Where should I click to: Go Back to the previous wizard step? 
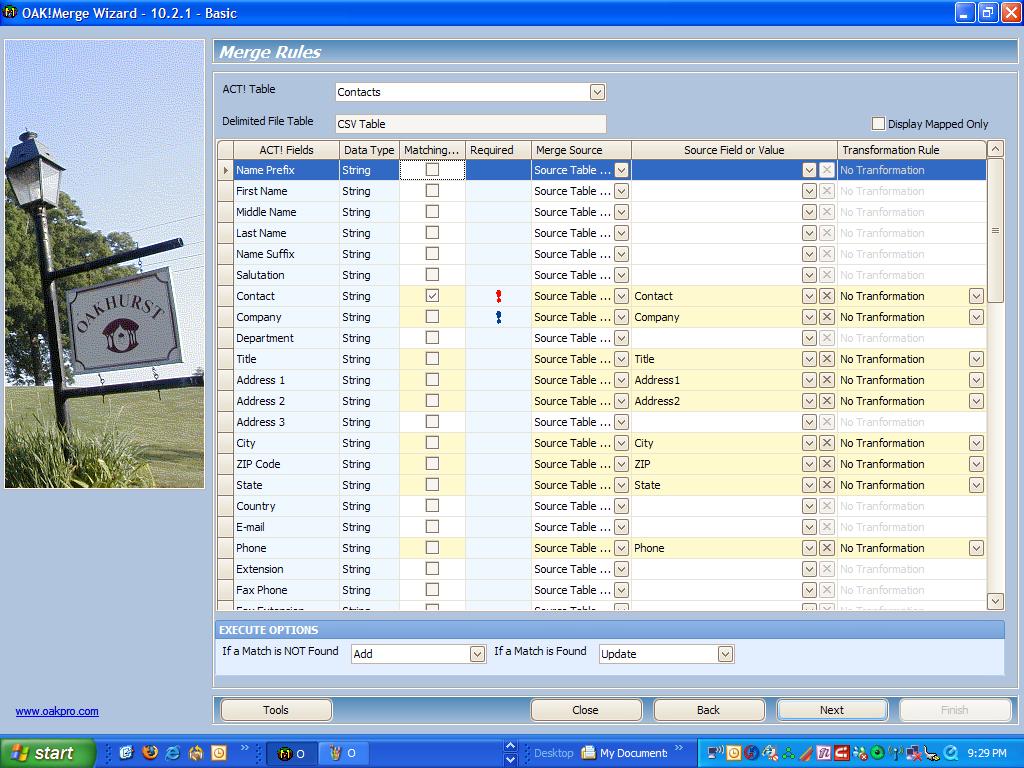point(709,710)
